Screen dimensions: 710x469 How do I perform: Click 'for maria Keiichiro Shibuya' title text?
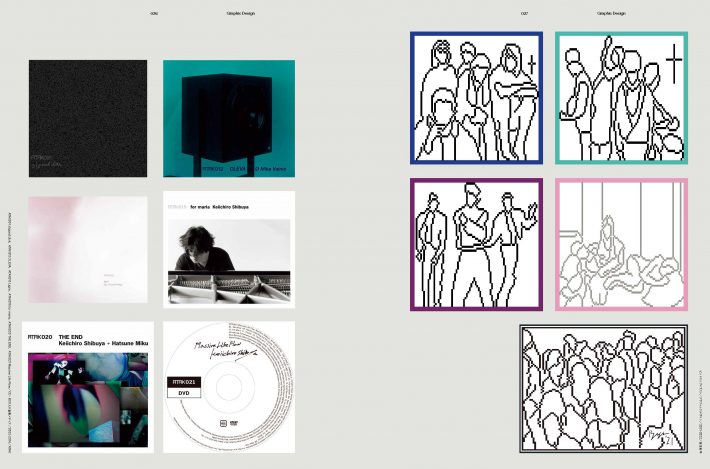[220, 207]
